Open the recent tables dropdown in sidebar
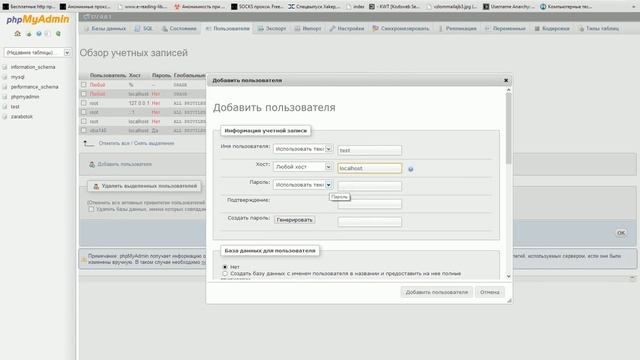 (x=37, y=53)
